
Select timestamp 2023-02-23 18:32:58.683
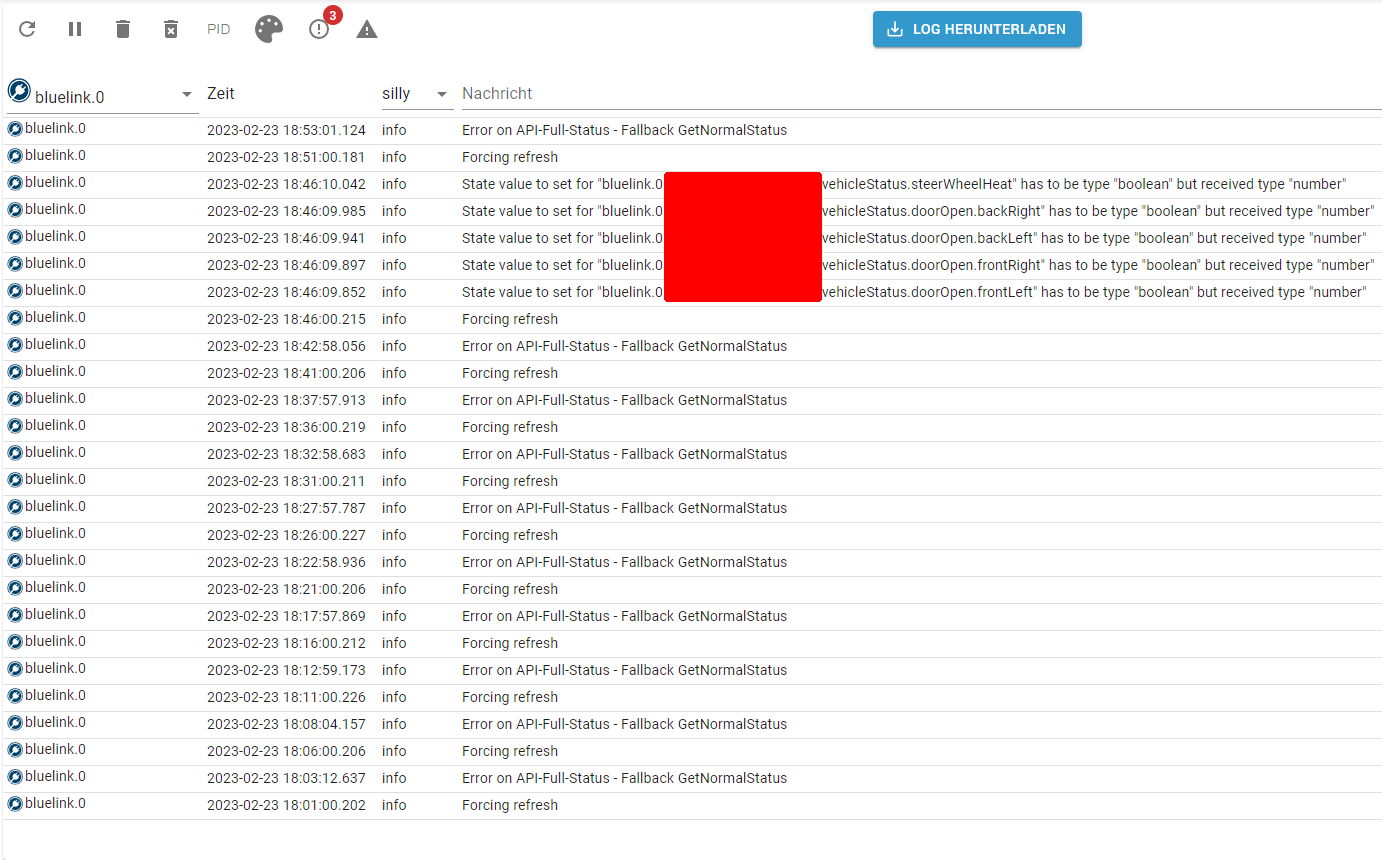286,454
